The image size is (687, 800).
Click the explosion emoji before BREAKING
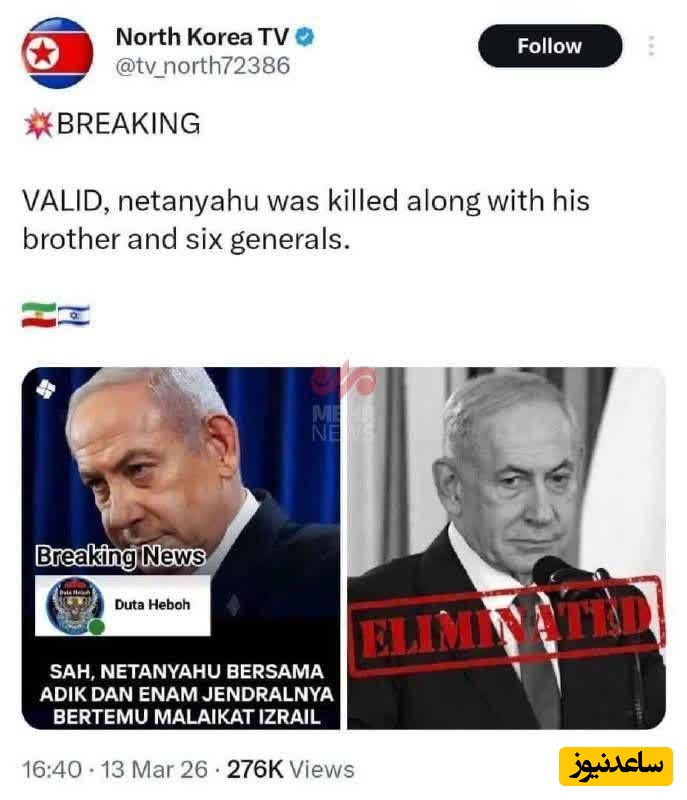click(x=38, y=124)
